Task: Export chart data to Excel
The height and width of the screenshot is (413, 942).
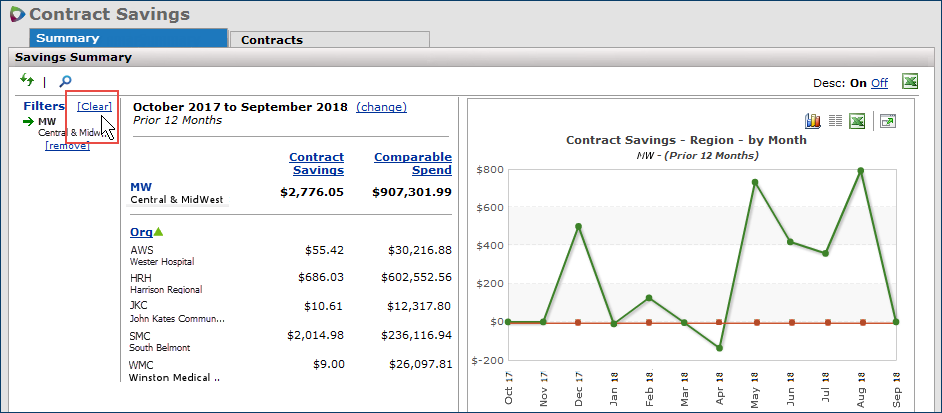Action: click(857, 121)
